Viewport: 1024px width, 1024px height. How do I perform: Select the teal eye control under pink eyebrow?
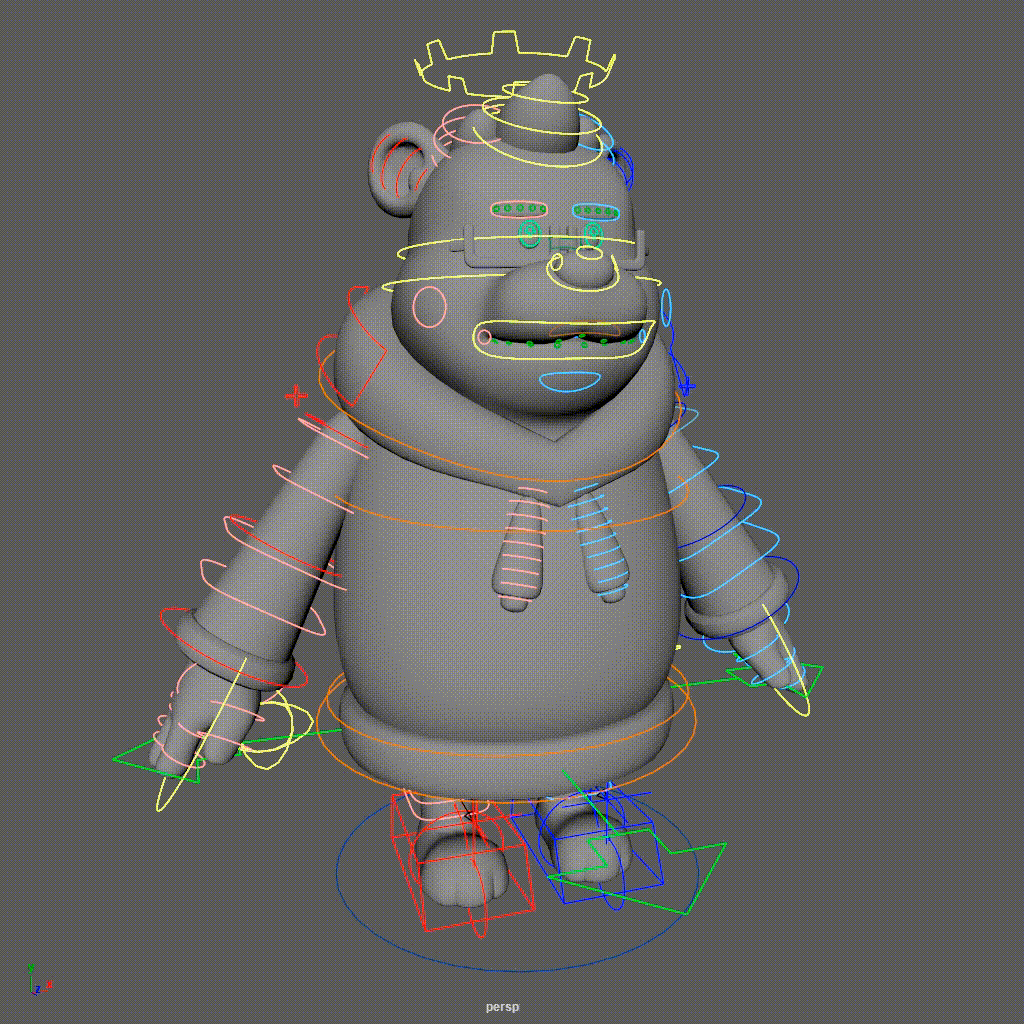tap(530, 233)
